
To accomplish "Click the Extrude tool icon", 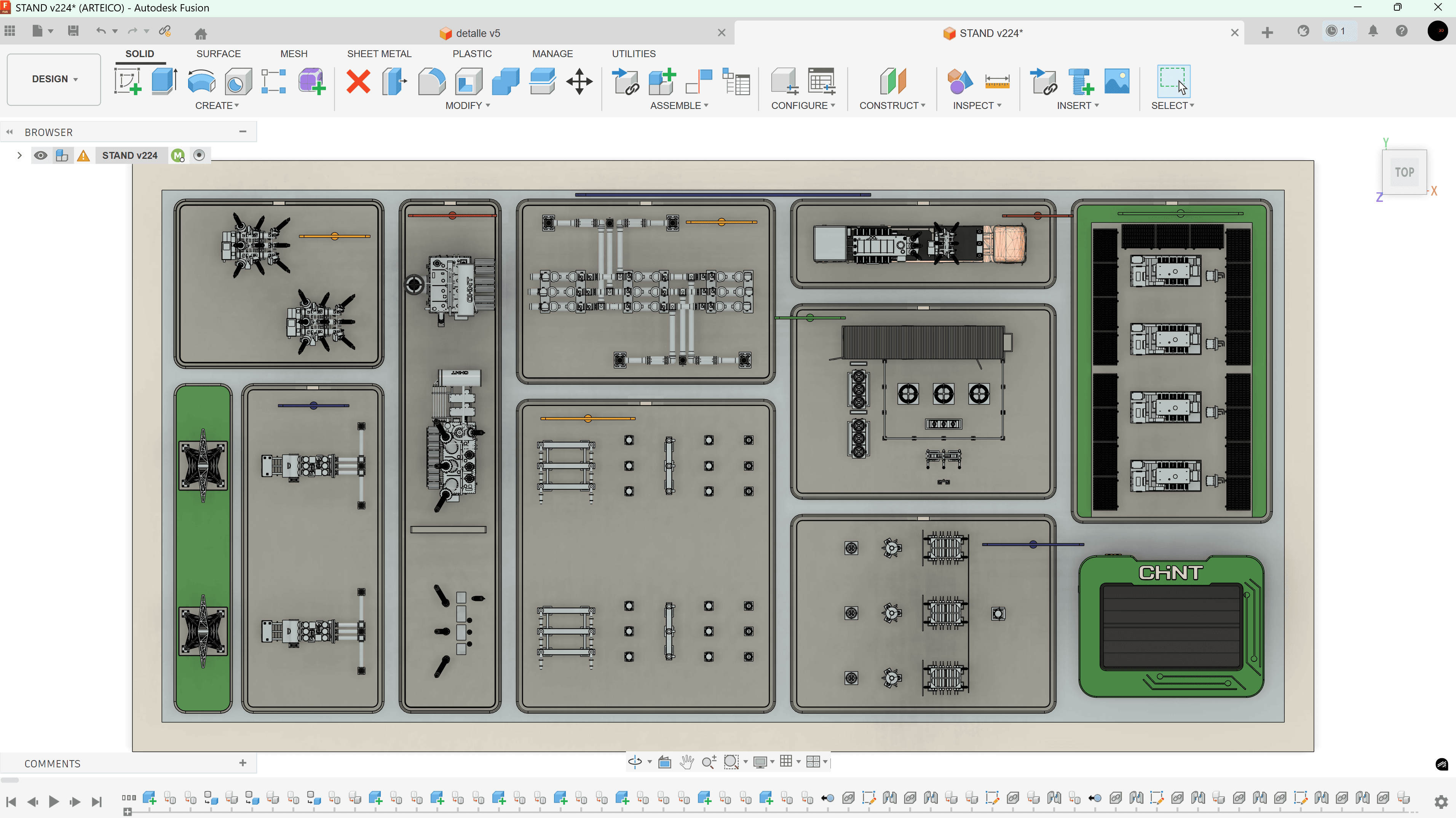I will (164, 81).
